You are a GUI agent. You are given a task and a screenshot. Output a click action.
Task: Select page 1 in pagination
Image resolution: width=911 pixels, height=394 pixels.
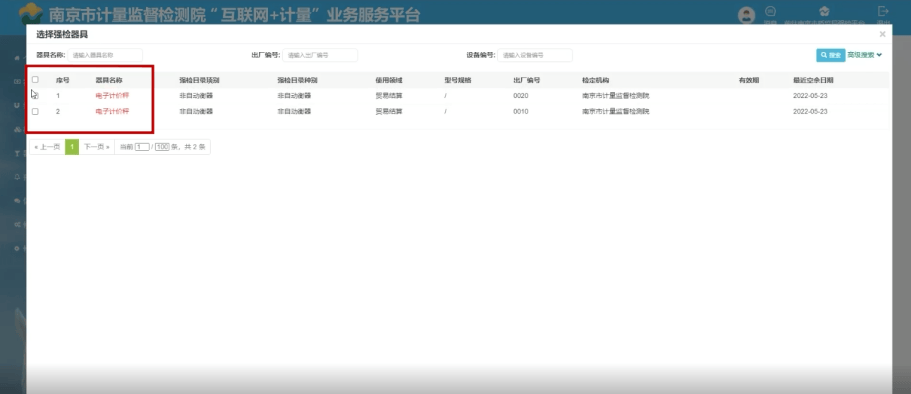(72, 147)
